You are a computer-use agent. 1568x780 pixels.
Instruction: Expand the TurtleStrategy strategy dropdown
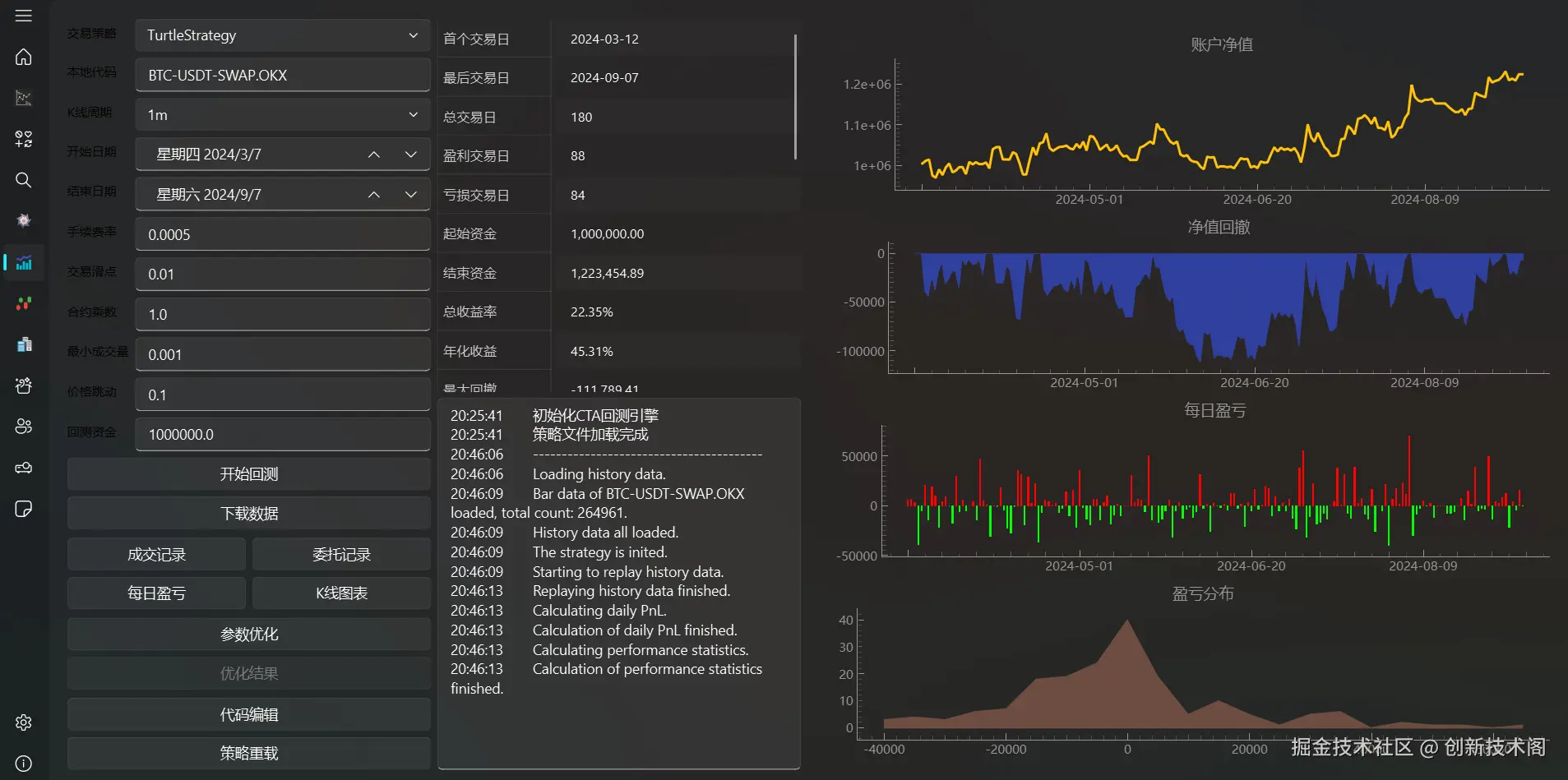coord(283,35)
